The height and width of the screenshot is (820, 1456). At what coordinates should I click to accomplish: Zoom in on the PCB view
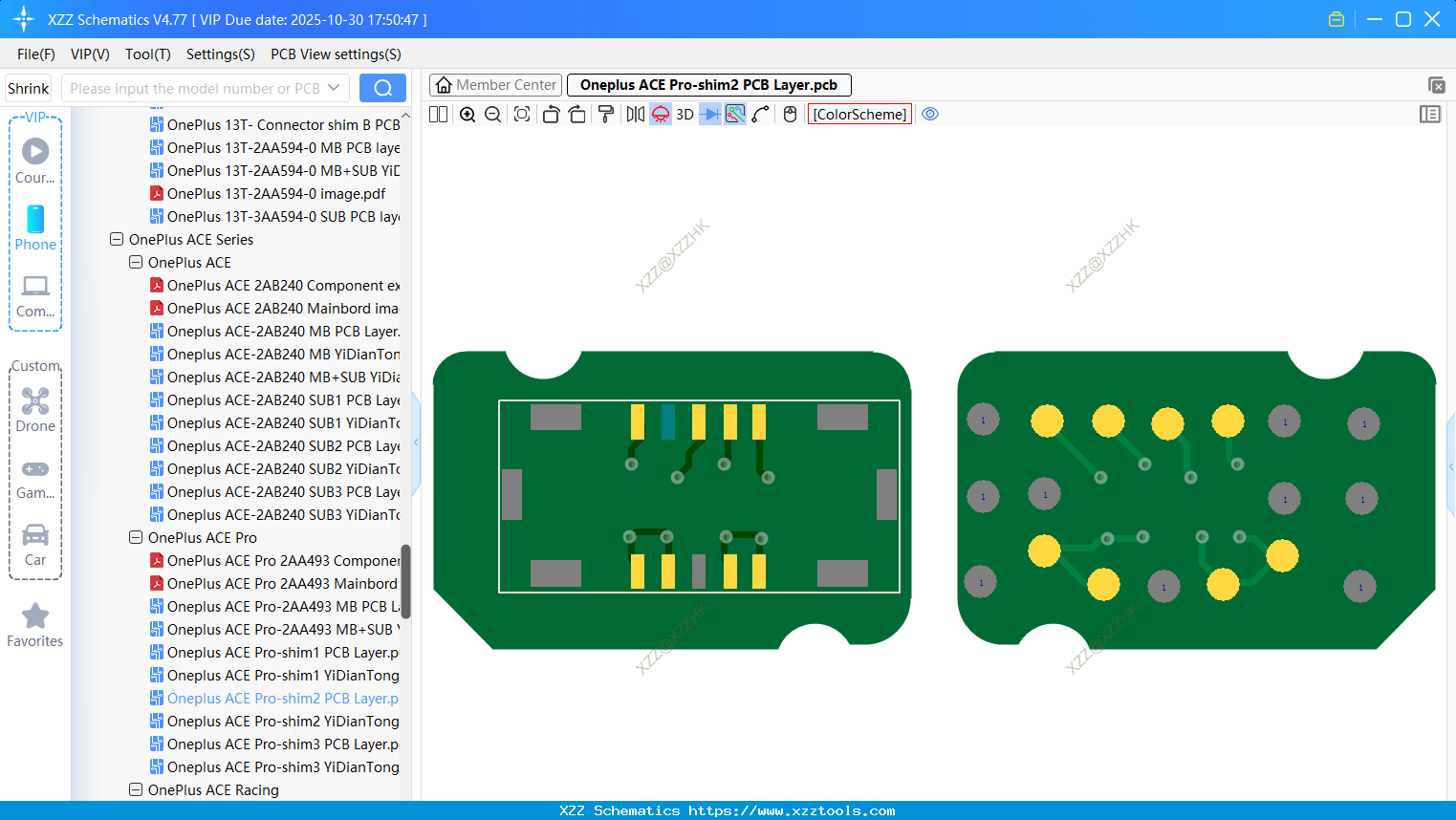pyautogui.click(x=467, y=114)
